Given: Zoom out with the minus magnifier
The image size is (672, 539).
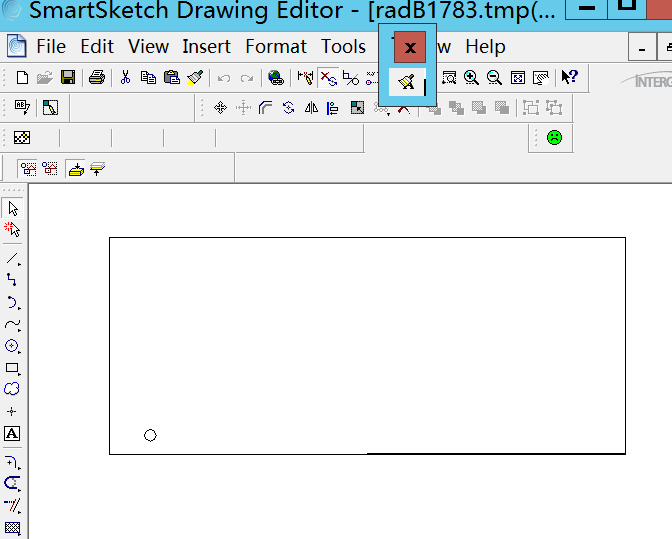Looking at the screenshot, I should pyautogui.click(x=495, y=78).
